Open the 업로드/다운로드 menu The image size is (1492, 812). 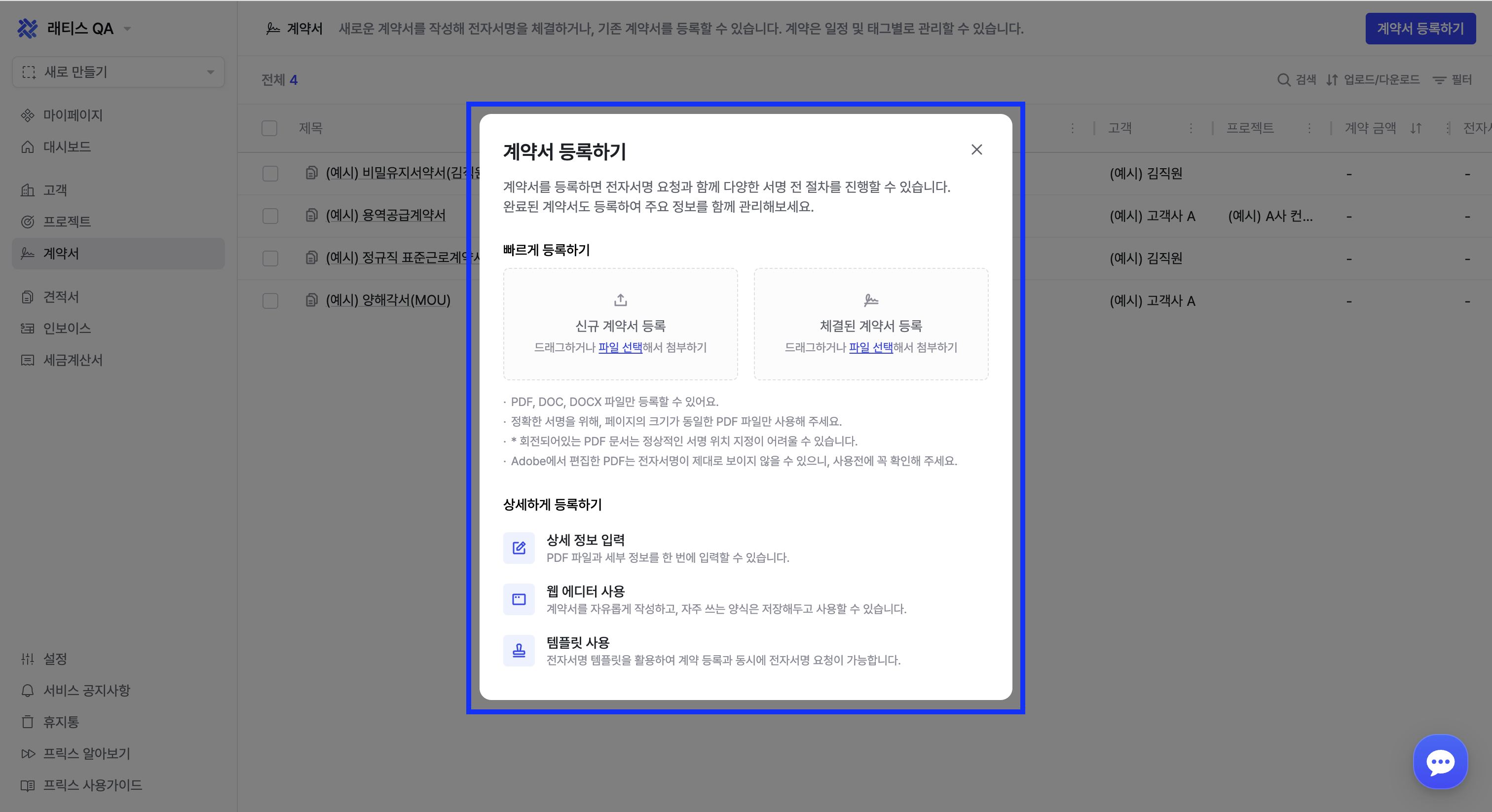pyautogui.click(x=1373, y=80)
